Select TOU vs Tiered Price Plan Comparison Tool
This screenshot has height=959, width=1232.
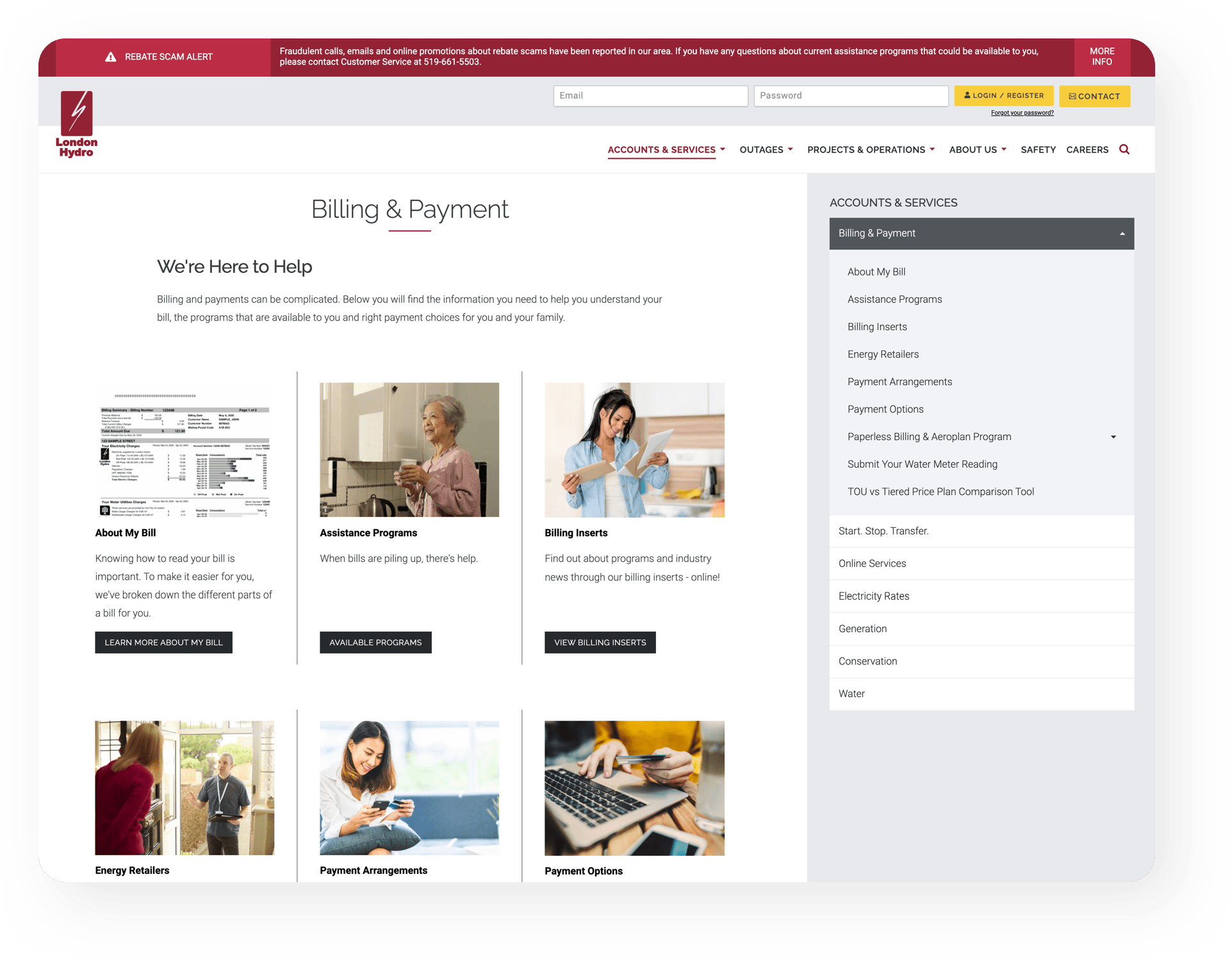point(940,492)
